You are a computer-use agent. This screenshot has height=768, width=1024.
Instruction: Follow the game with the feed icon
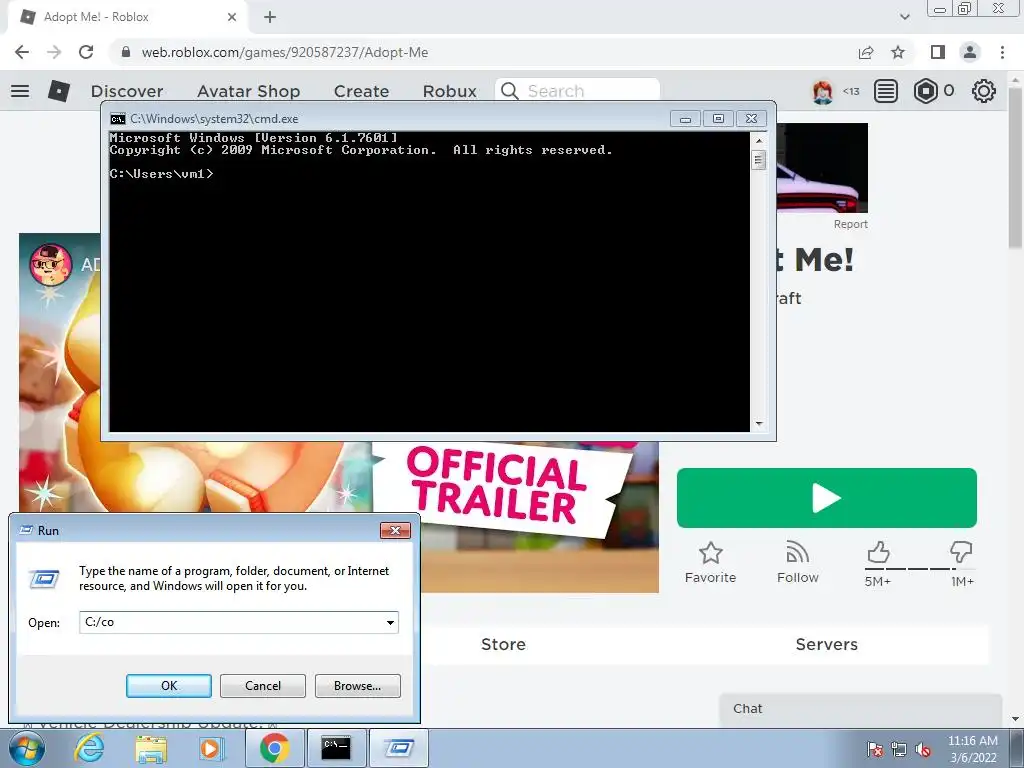[797, 553]
